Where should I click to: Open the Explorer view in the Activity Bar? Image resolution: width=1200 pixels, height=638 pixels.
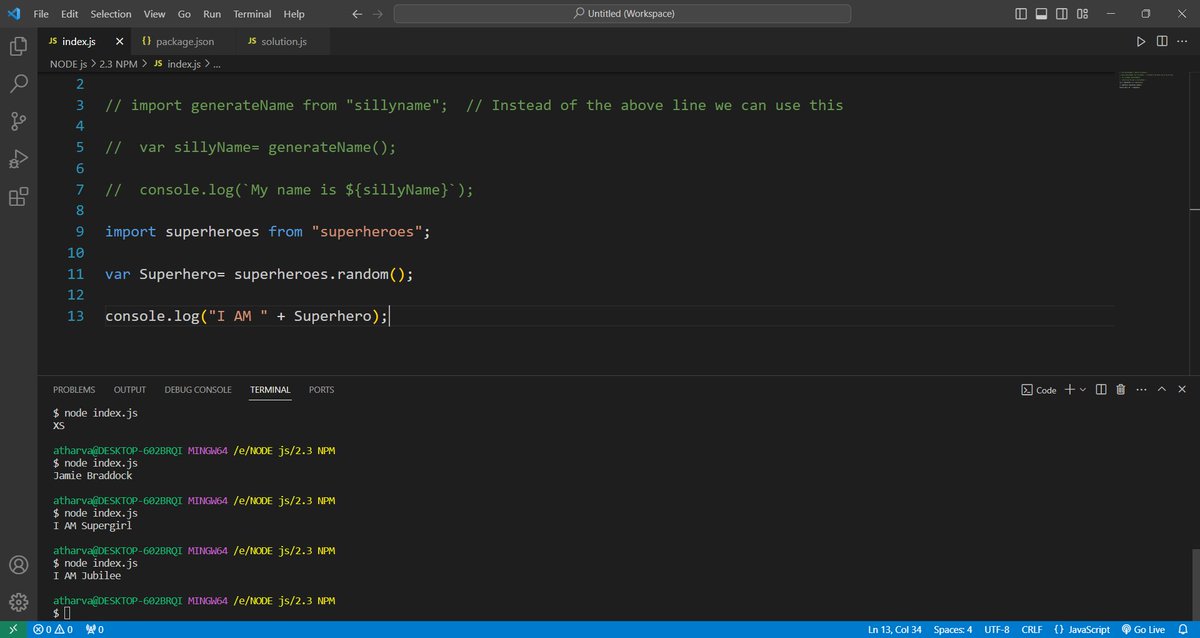pyautogui.click(x=17, y=46)
